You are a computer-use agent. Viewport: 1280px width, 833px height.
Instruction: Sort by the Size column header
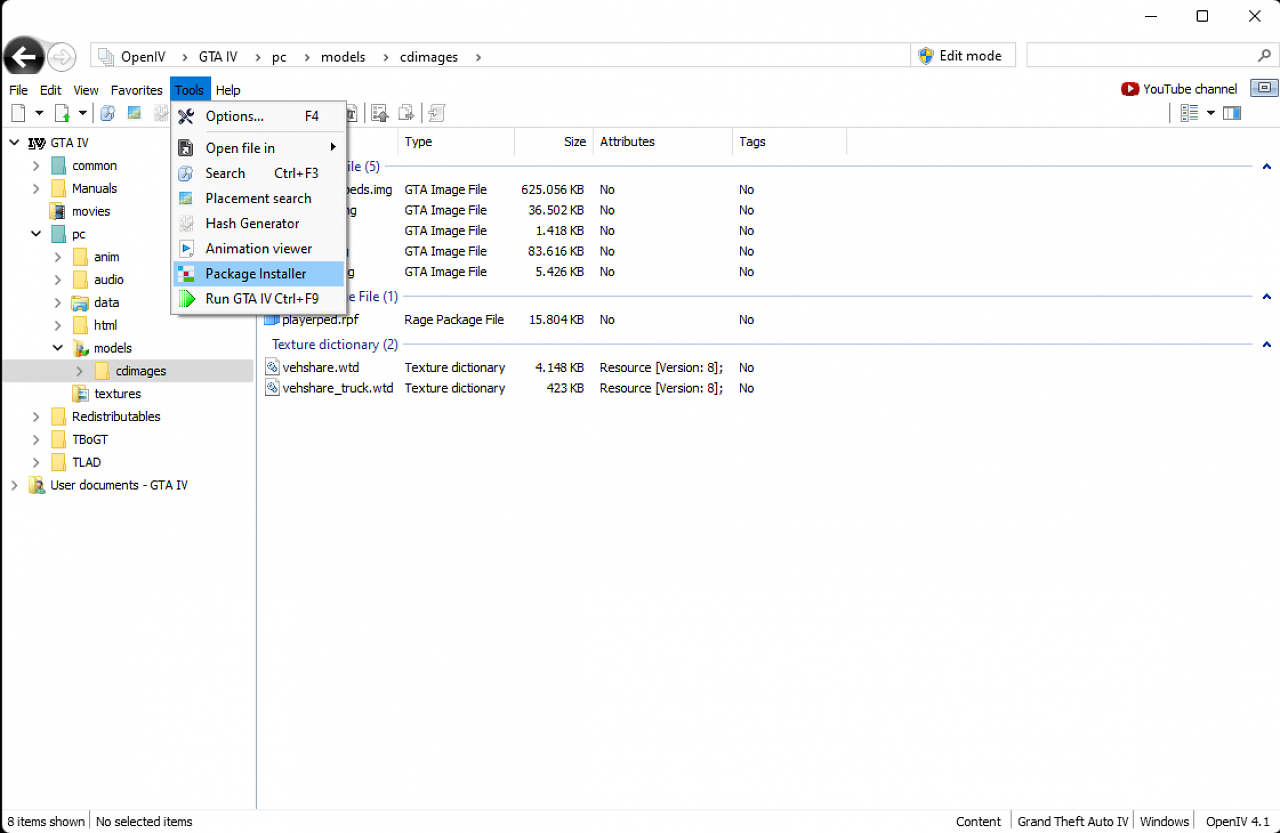[554, 142]
